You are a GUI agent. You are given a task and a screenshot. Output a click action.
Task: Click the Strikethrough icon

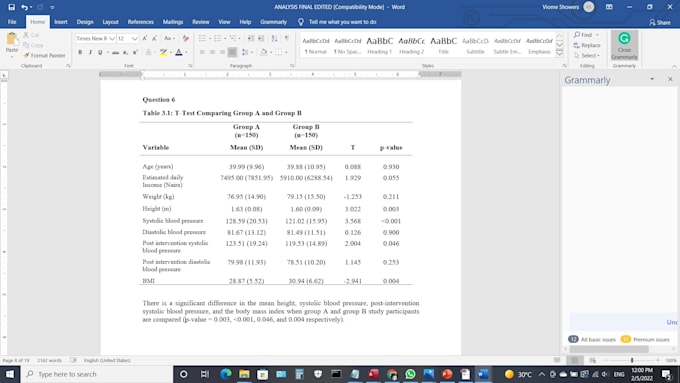[115, 52]
